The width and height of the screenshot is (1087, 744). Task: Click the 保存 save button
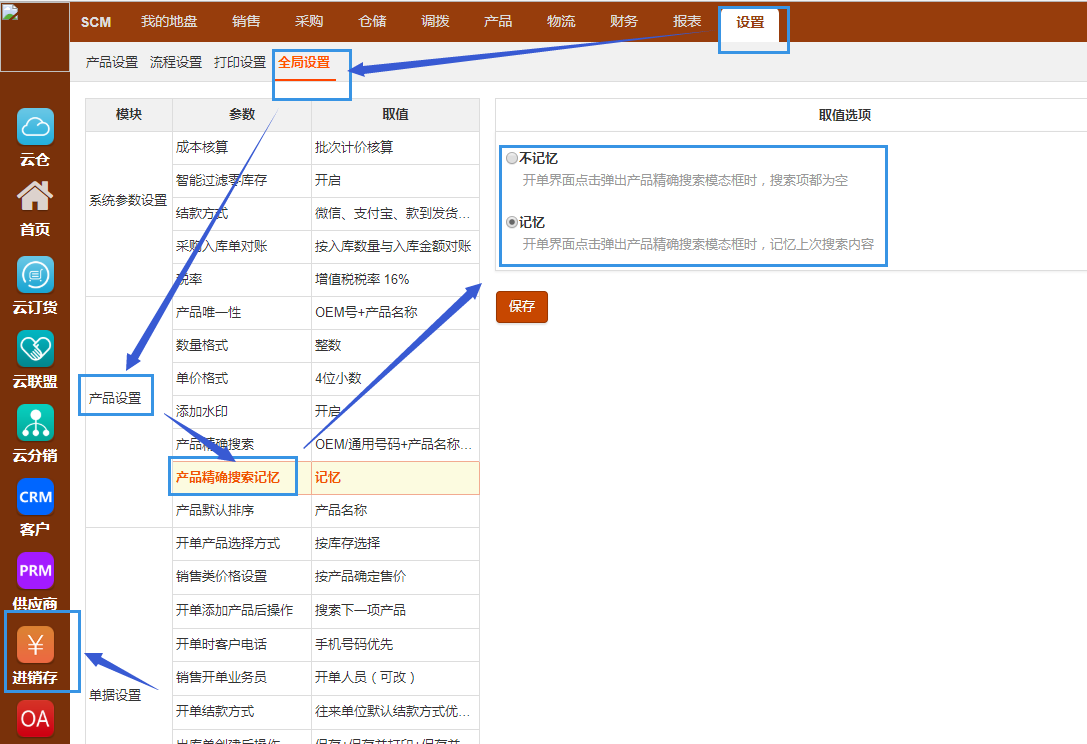click(522, 306)
